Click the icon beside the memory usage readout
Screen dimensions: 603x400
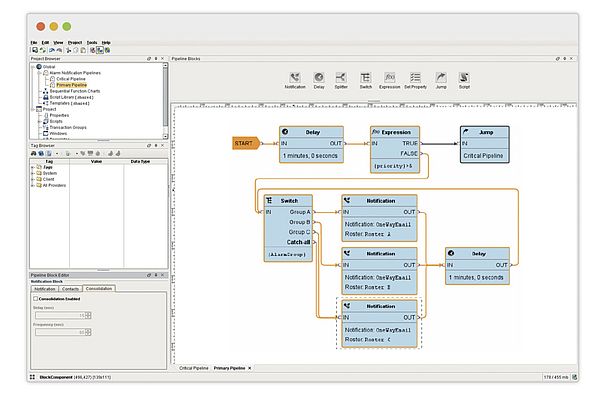click(574, 377)
